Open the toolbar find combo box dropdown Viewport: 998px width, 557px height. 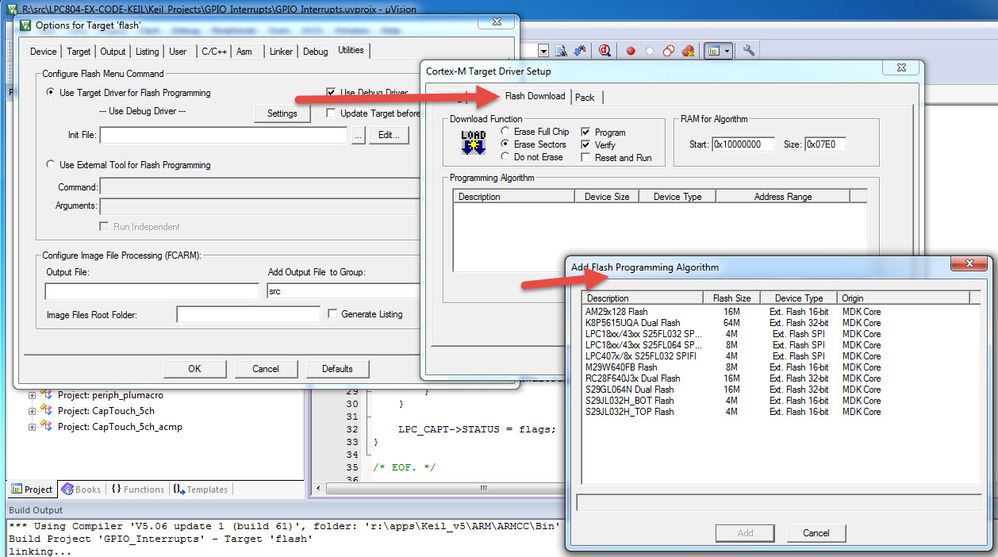pyautogui.click(x=544, y=51)
